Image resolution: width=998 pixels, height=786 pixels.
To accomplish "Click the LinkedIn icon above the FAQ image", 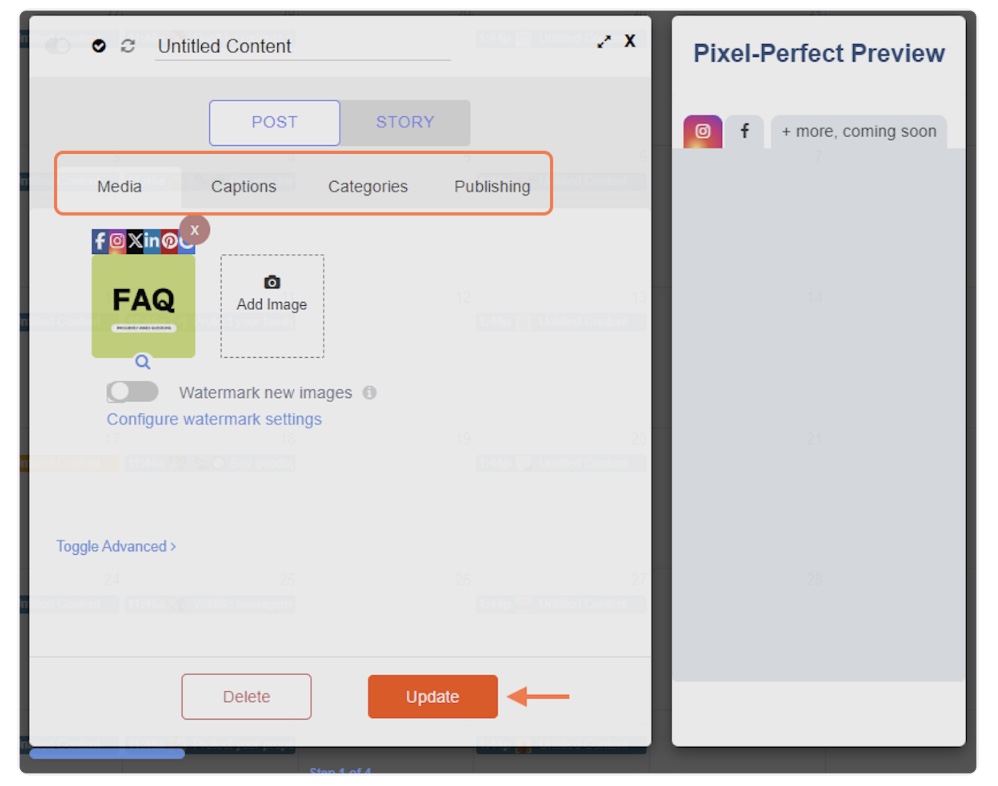I will point(152,240).
